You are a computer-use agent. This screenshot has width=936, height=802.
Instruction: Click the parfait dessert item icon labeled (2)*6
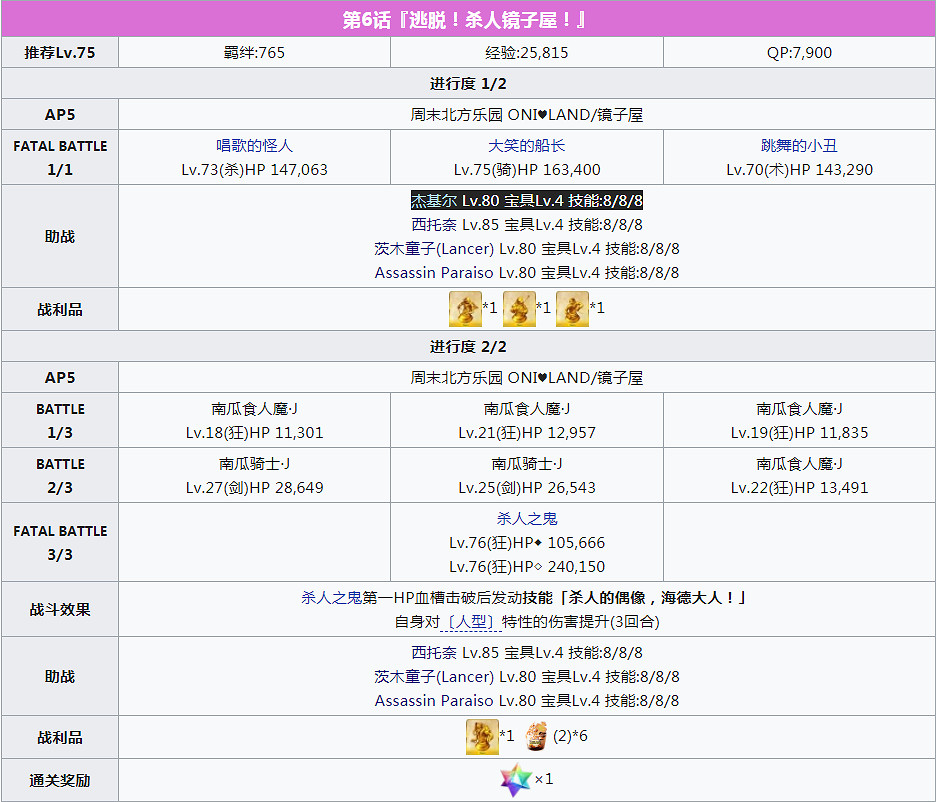pos(536,735)
